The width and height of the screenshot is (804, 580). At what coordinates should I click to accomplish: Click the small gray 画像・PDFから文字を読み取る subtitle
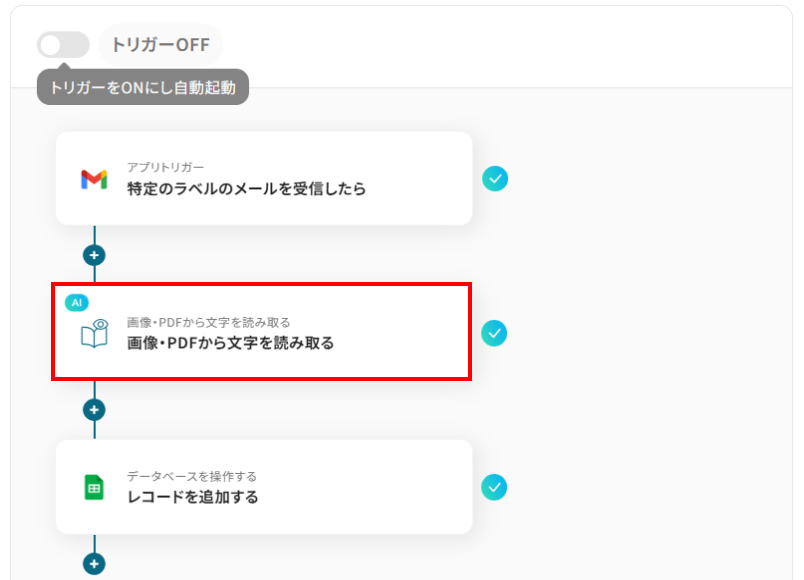point(208,322)
